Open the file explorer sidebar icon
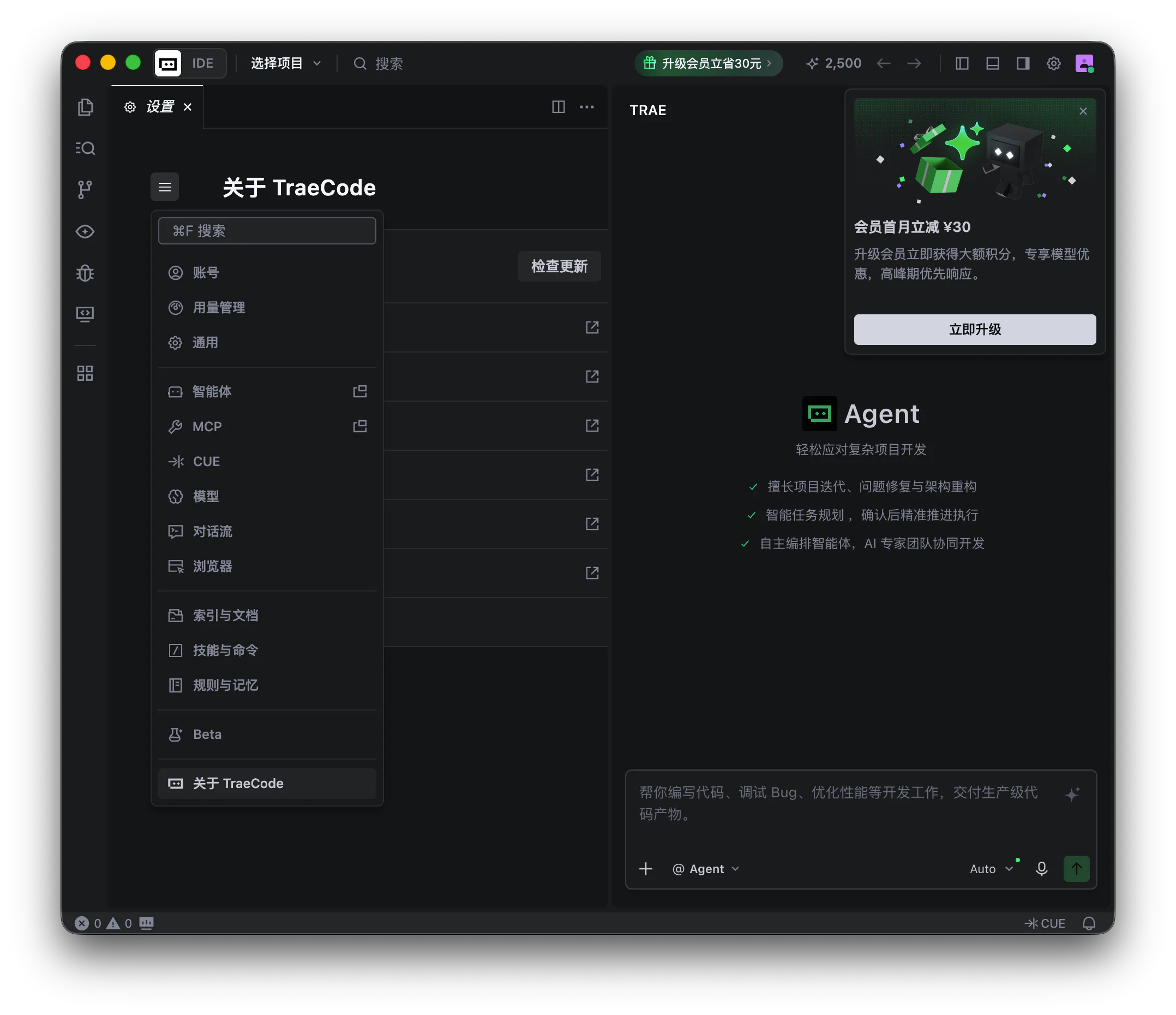Screen dimensions: 1176x1015 click(85, 107)
